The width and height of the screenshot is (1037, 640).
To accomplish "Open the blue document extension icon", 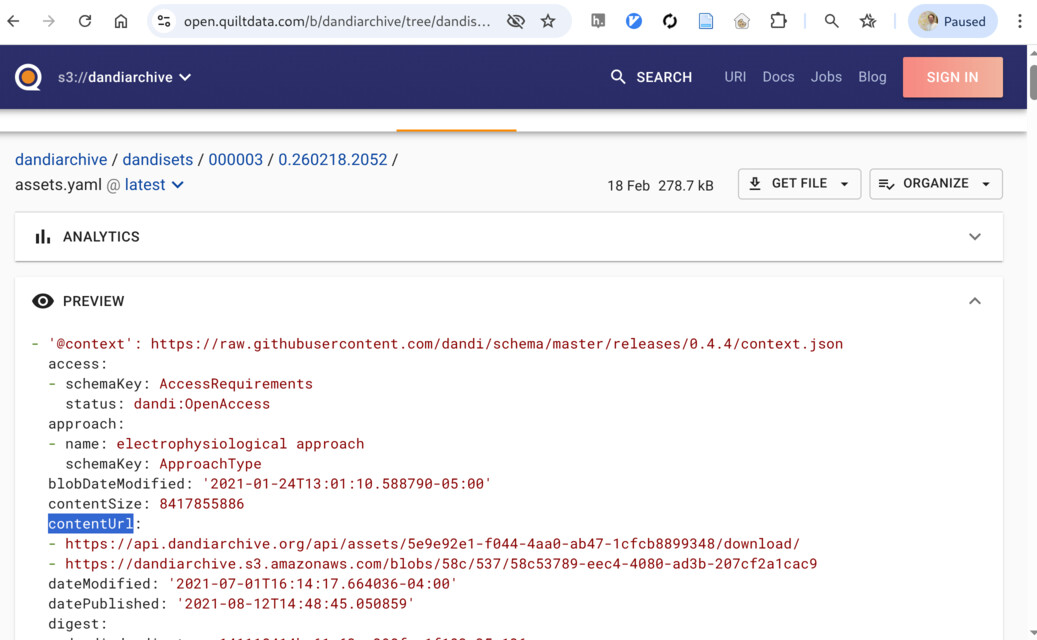I will [706, 21].
